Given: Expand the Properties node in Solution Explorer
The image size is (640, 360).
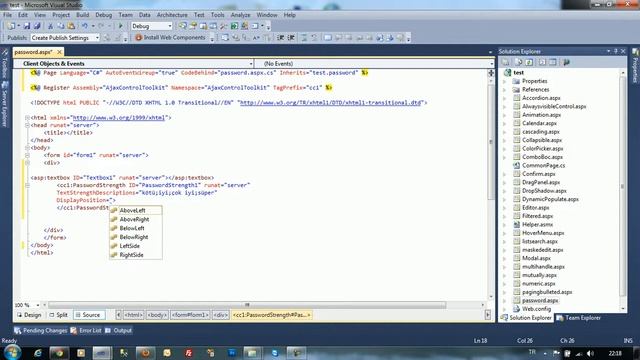Looking at the screenshot, I should coord(505,81).
